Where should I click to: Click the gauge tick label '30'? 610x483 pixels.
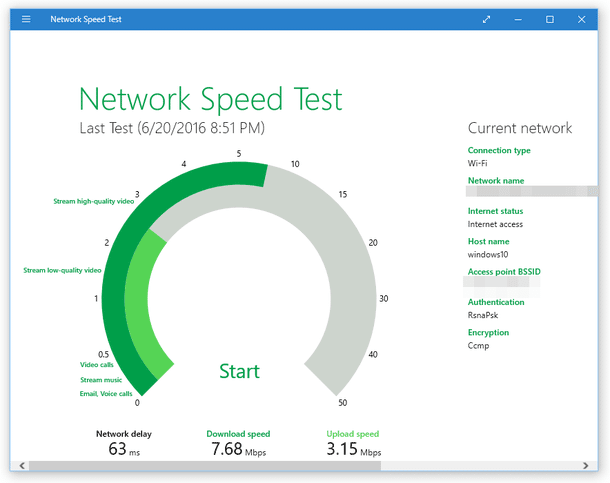click(384, 299)
